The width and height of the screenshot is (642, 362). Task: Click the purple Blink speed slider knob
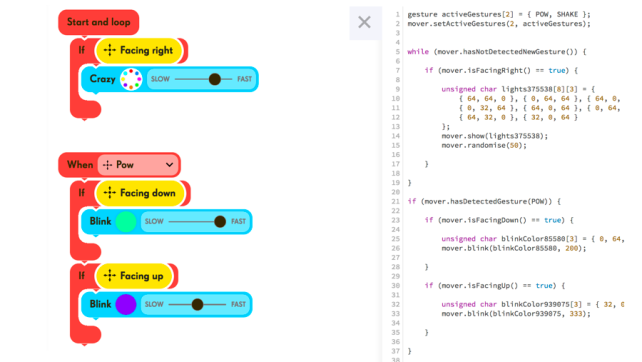pos(197,304)
